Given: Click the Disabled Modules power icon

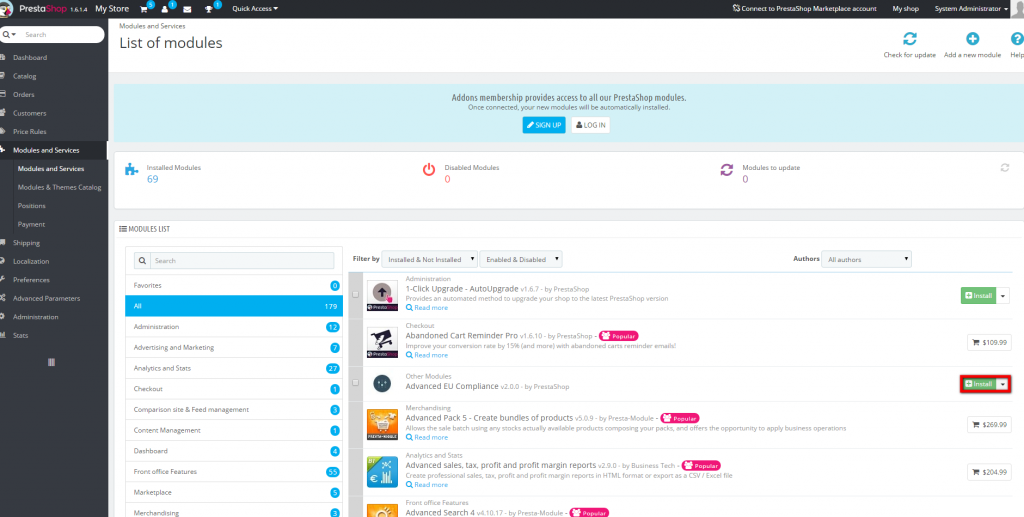Looking at the screenshot, I should pyautogui.click(x=428, y=170).
